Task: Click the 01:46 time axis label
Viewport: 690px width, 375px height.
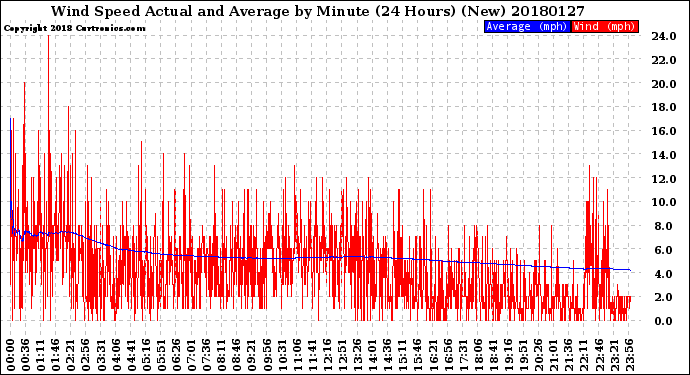Action: 56,355
